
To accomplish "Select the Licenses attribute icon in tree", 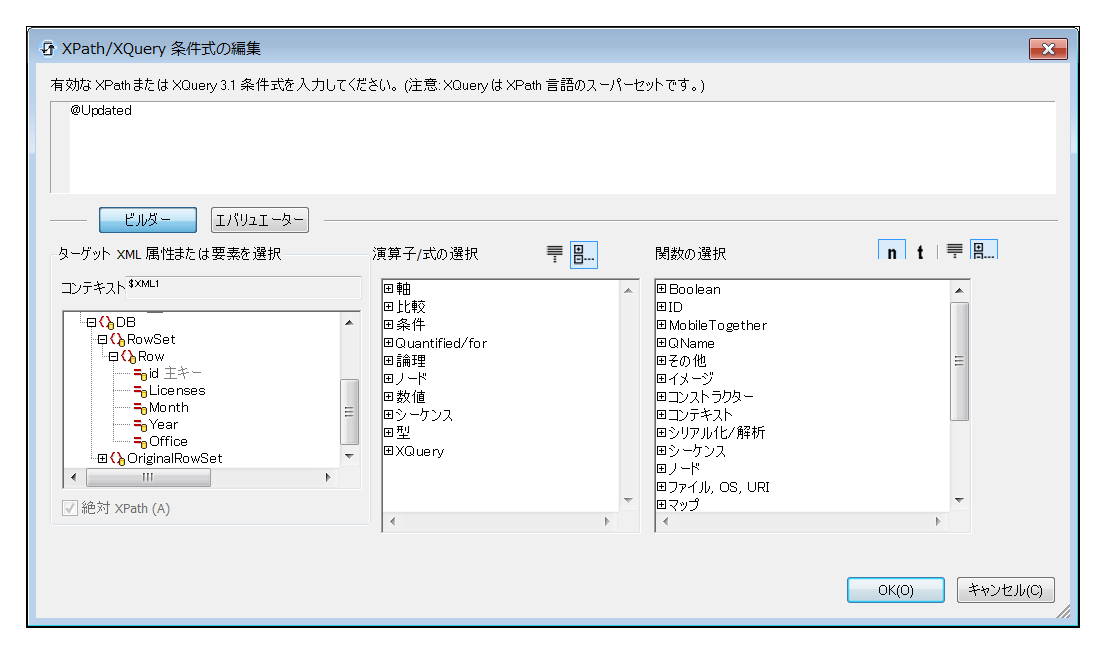I will (140, 391).
